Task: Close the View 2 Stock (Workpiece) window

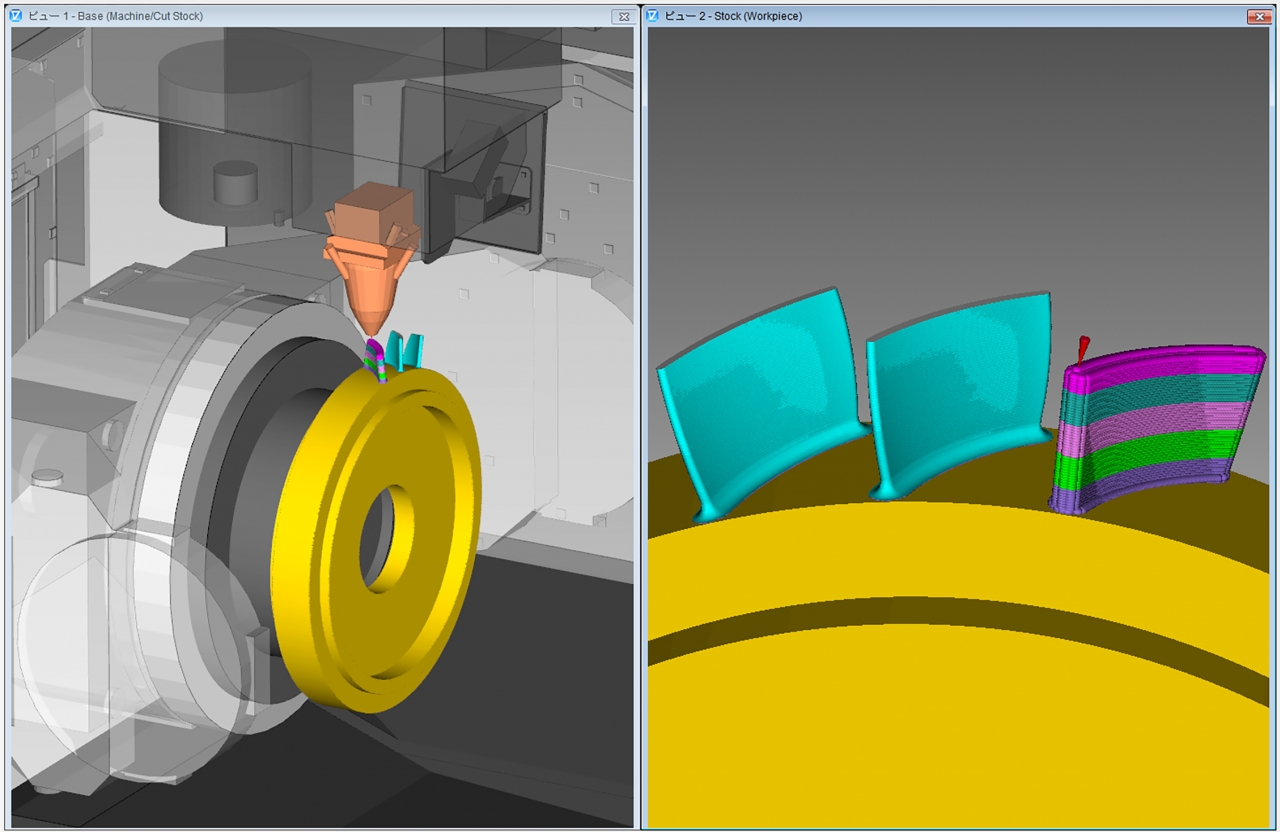Action: [1258, 17]
